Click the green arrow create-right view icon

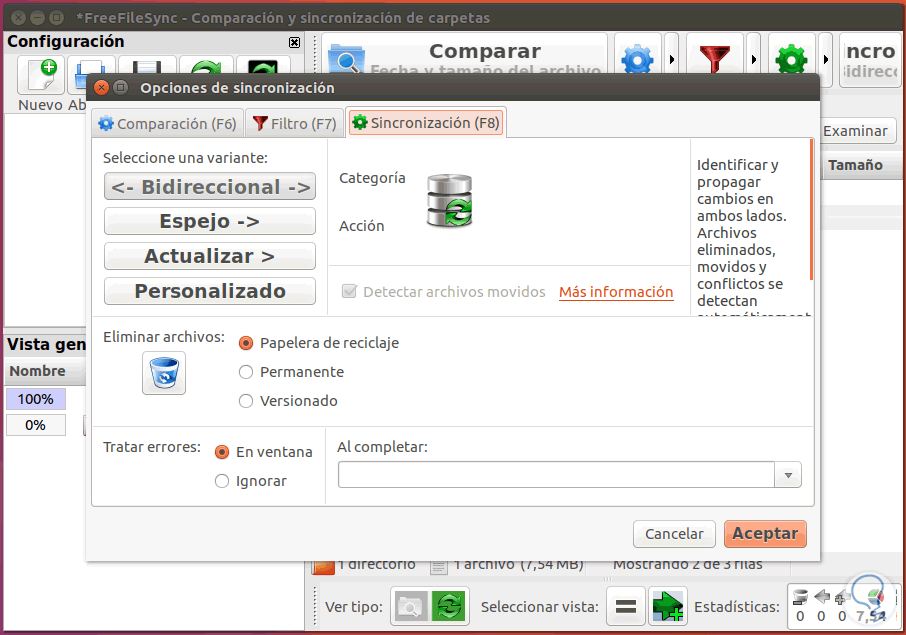(x=668, y=607)
